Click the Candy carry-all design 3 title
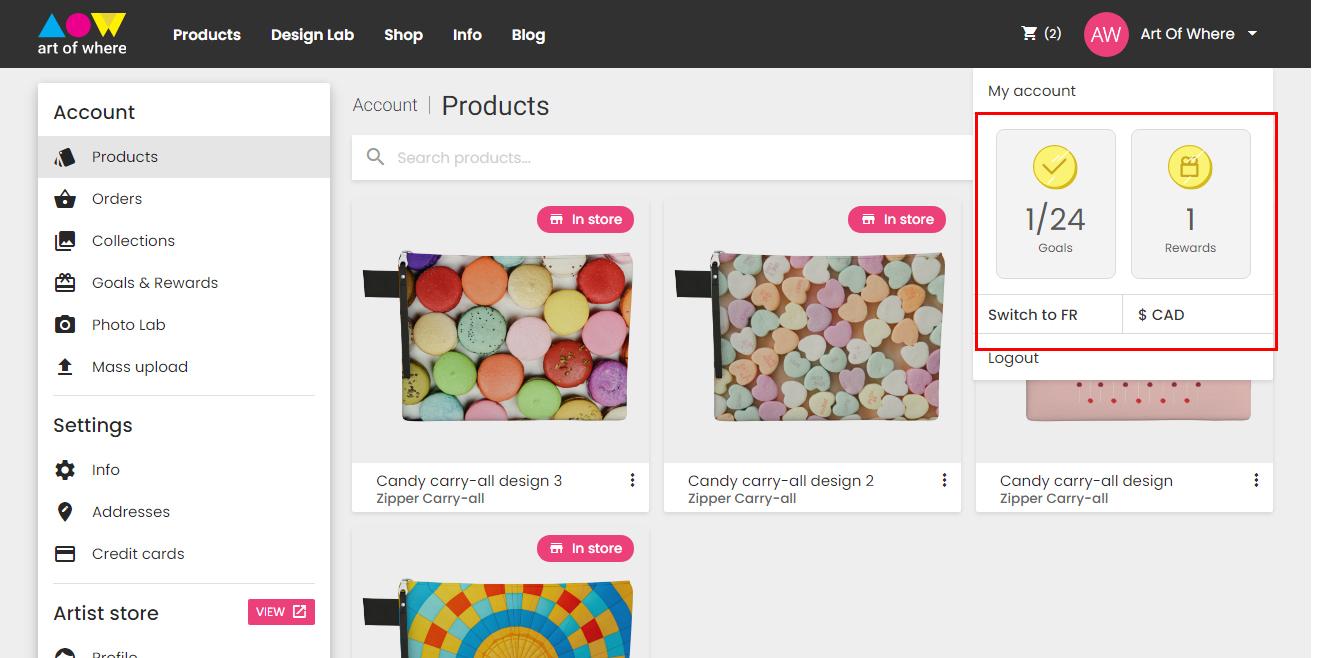 coord(469,481)
